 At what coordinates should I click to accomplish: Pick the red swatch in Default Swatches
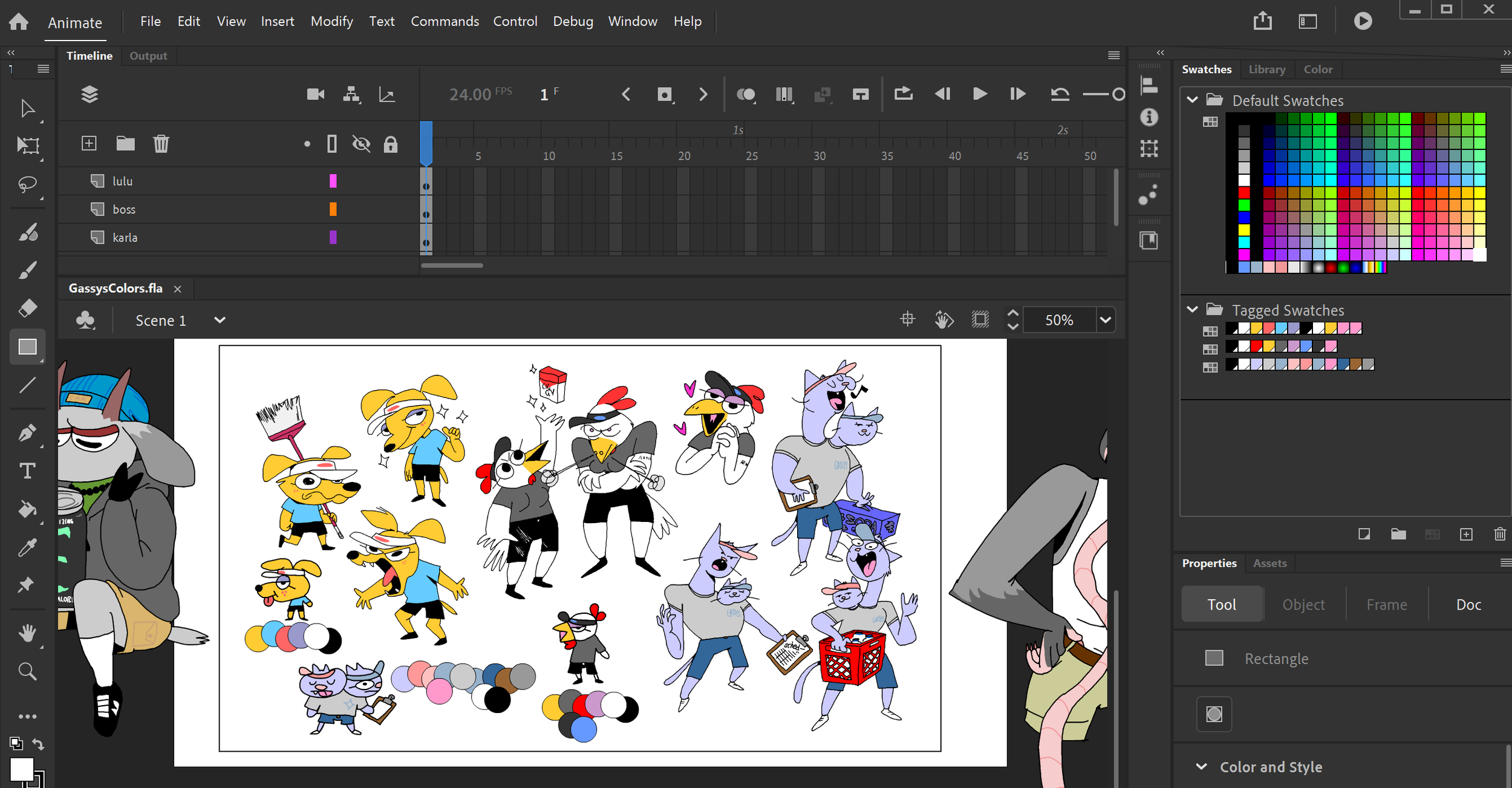pyautogui.click(x=1243, y=193)
